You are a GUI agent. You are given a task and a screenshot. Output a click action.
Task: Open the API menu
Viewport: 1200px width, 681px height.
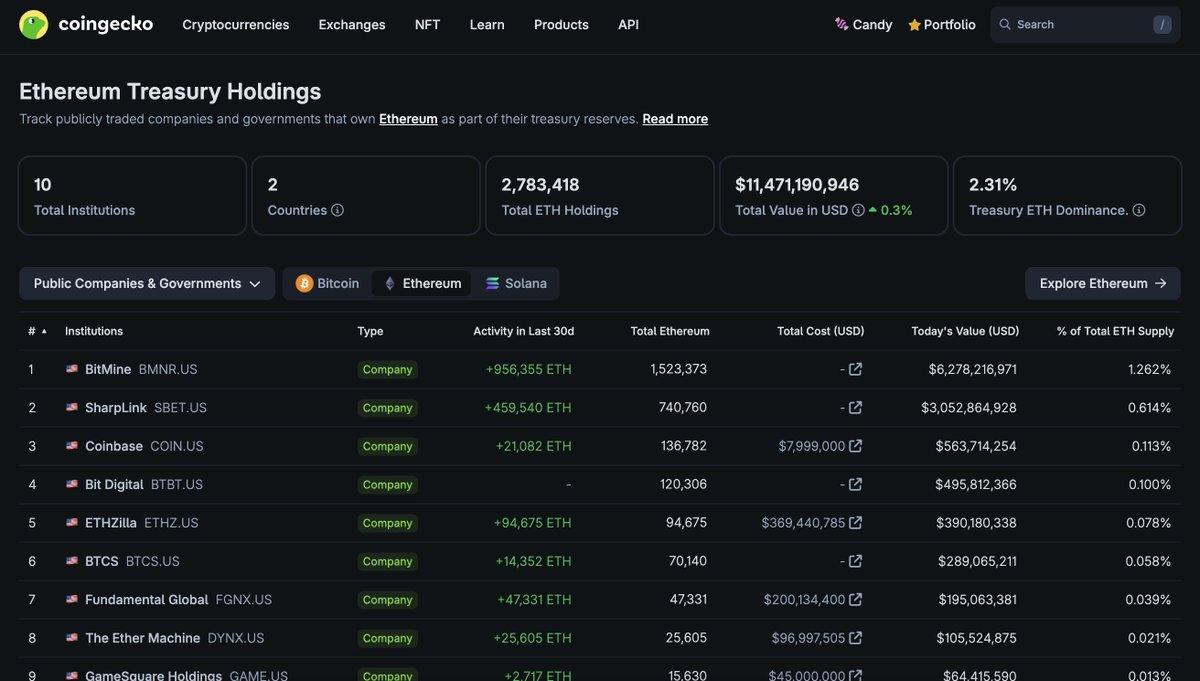click(x=628, y=24)
